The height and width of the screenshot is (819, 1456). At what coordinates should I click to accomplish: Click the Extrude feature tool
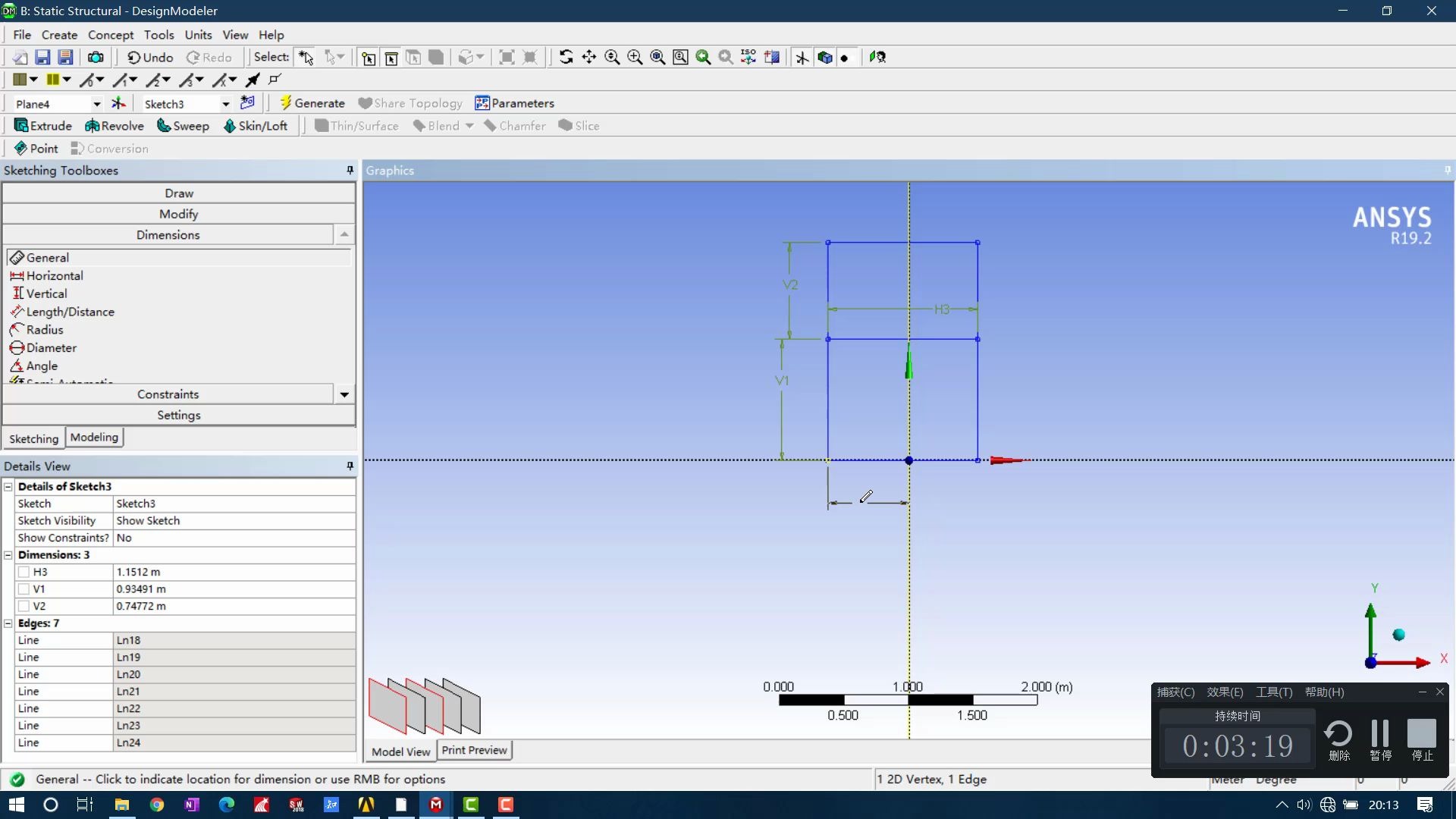43,126
